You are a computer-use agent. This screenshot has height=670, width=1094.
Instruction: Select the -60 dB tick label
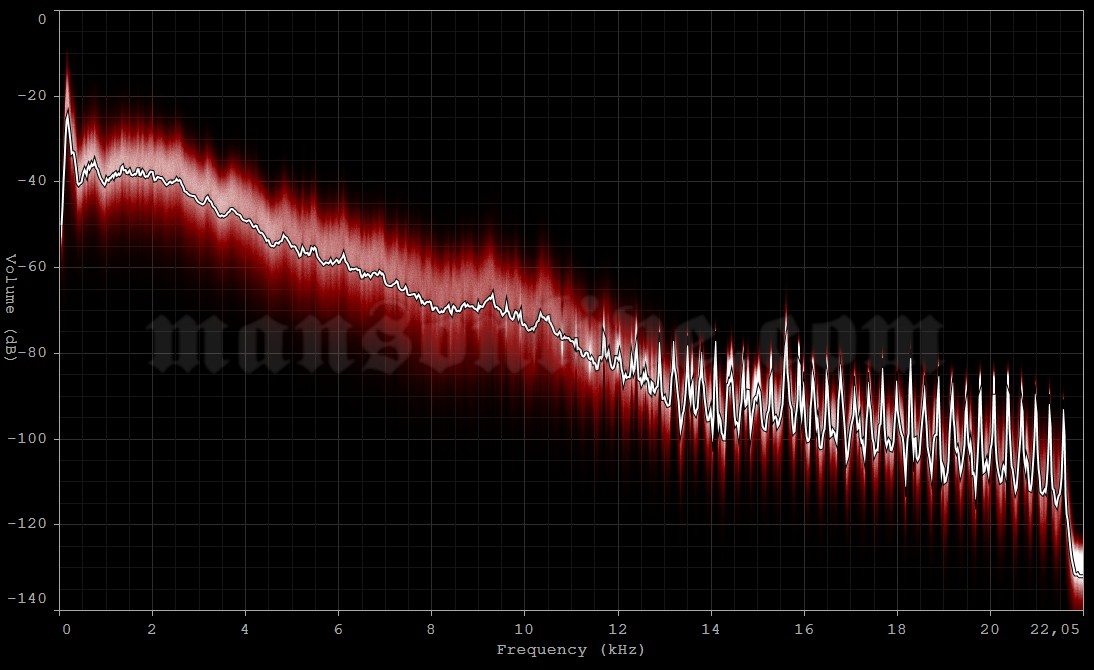point(33,267)
